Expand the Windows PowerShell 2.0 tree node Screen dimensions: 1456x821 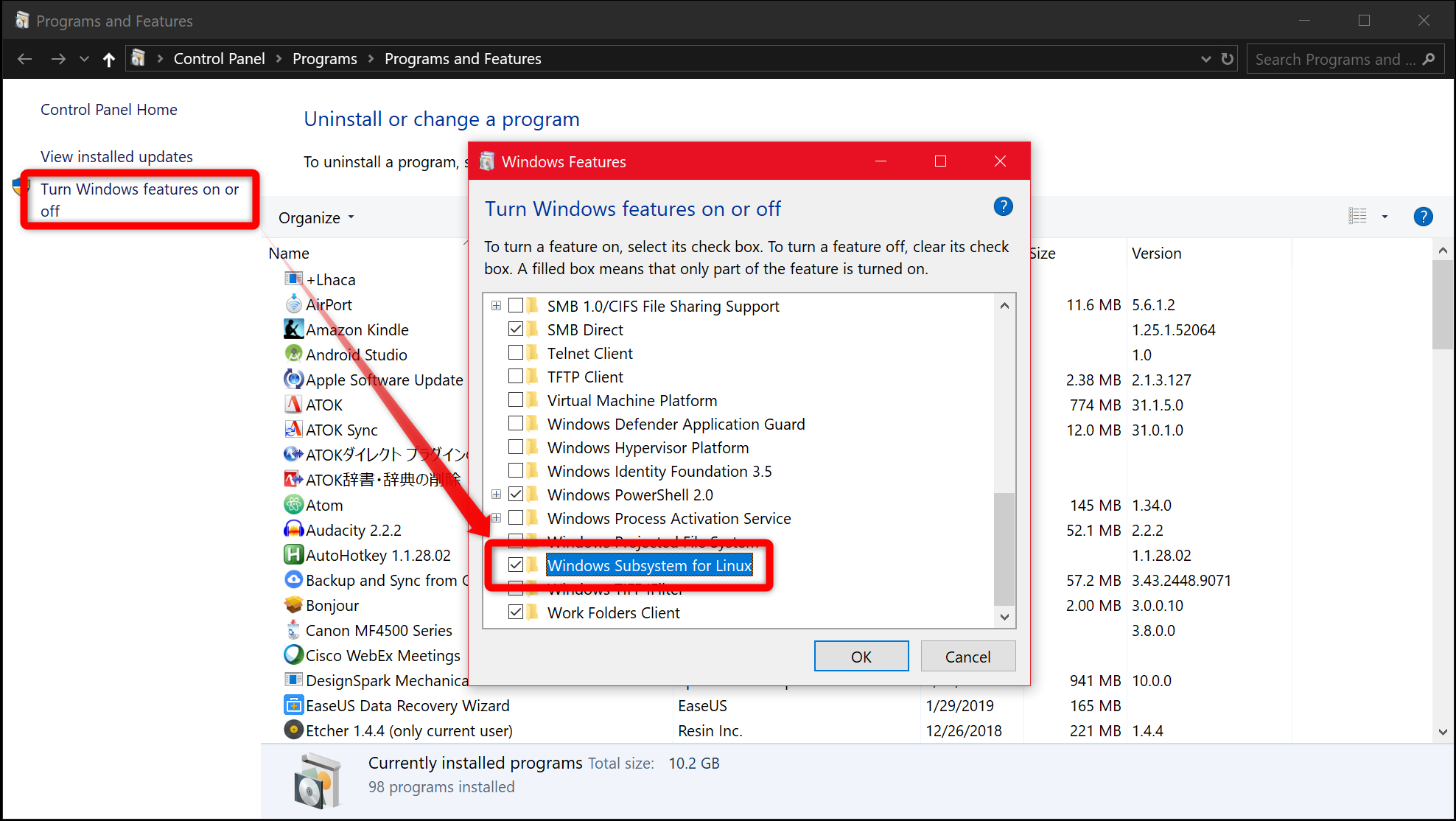click(496, 495)
